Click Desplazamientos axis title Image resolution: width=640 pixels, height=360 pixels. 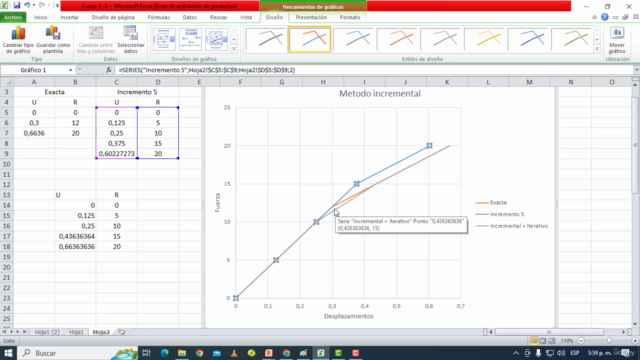click(x=349, y=316)
